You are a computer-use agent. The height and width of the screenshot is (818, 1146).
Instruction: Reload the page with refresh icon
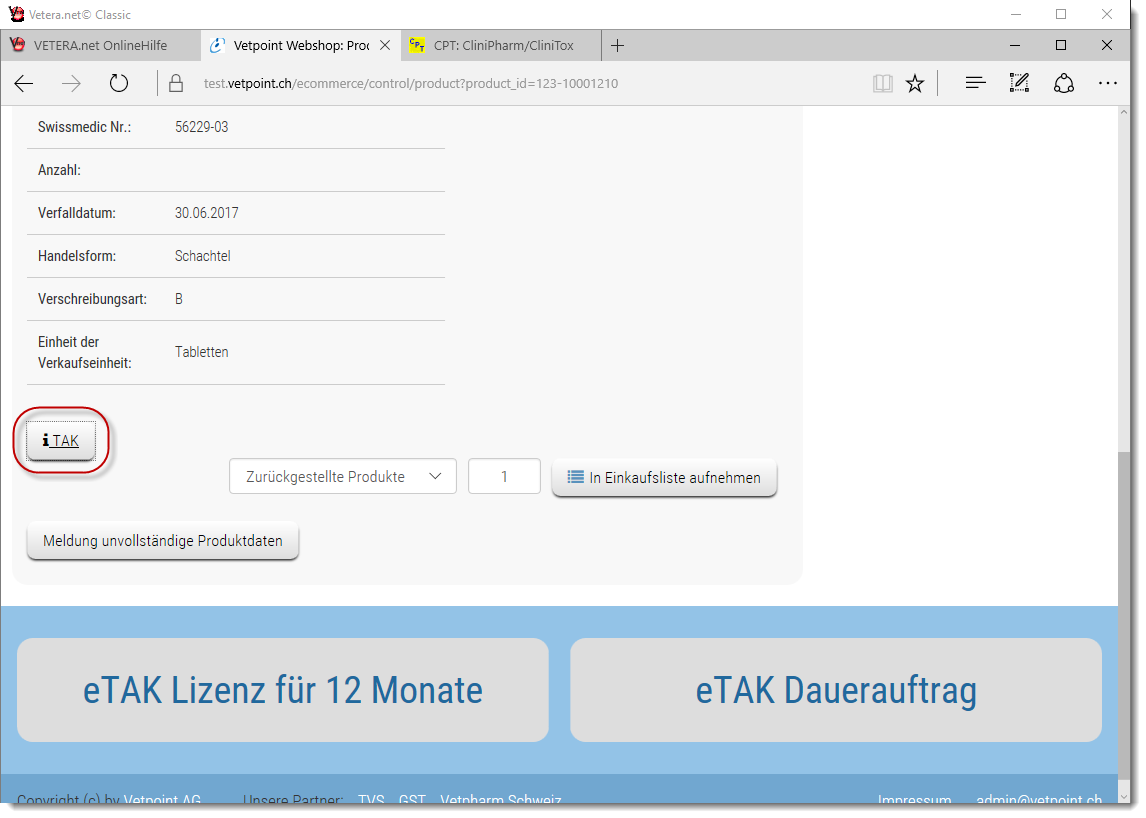click(119, 84)
